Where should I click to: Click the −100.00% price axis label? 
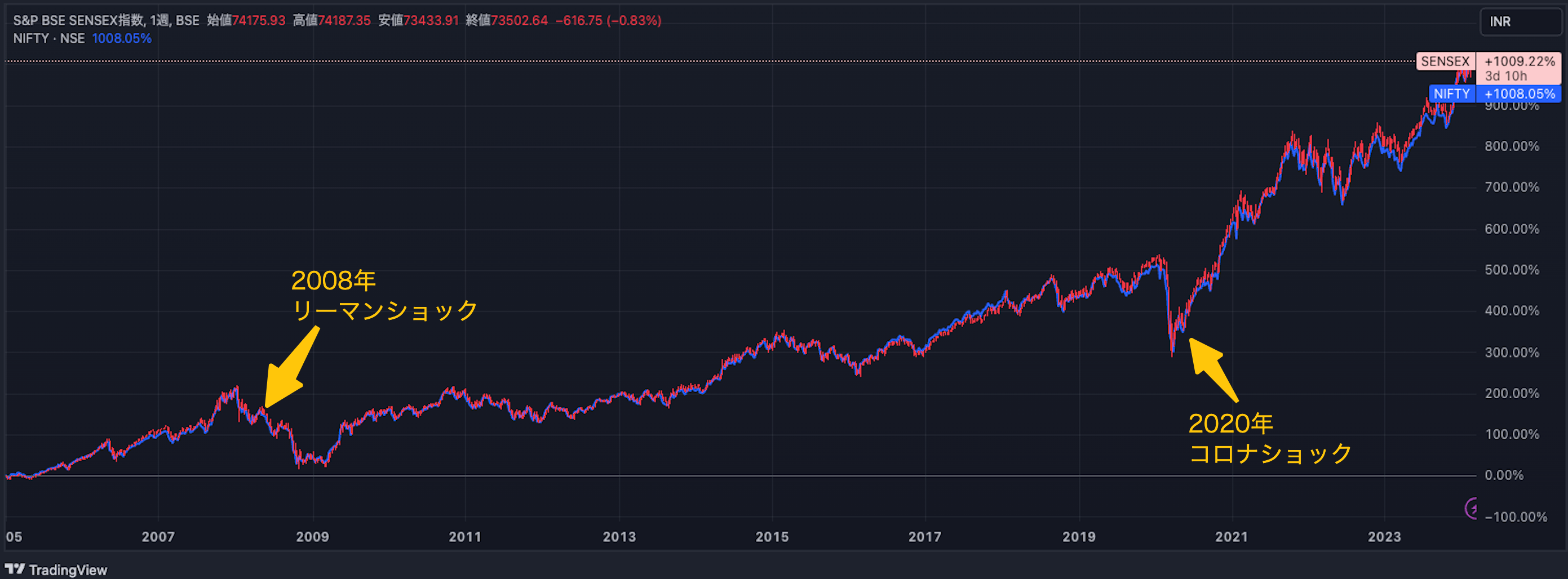tap(1516, 517)
